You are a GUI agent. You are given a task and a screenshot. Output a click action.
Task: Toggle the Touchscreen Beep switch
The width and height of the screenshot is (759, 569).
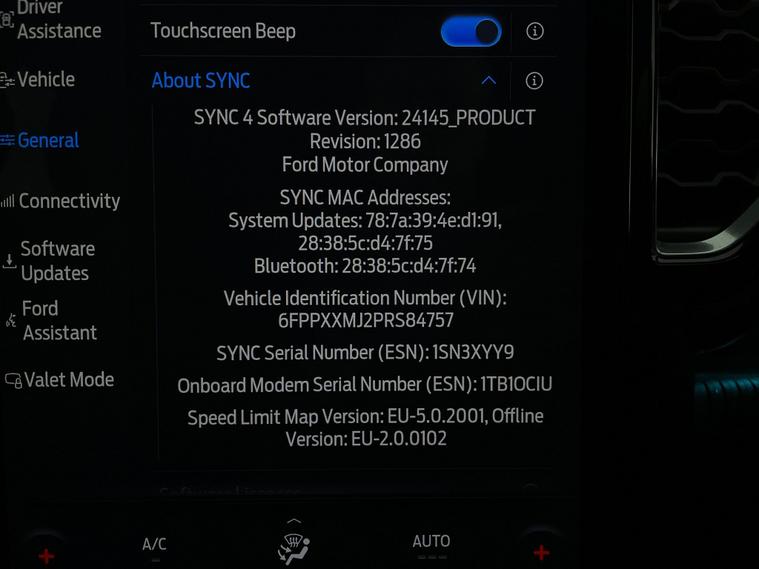[x=471, y=32]
